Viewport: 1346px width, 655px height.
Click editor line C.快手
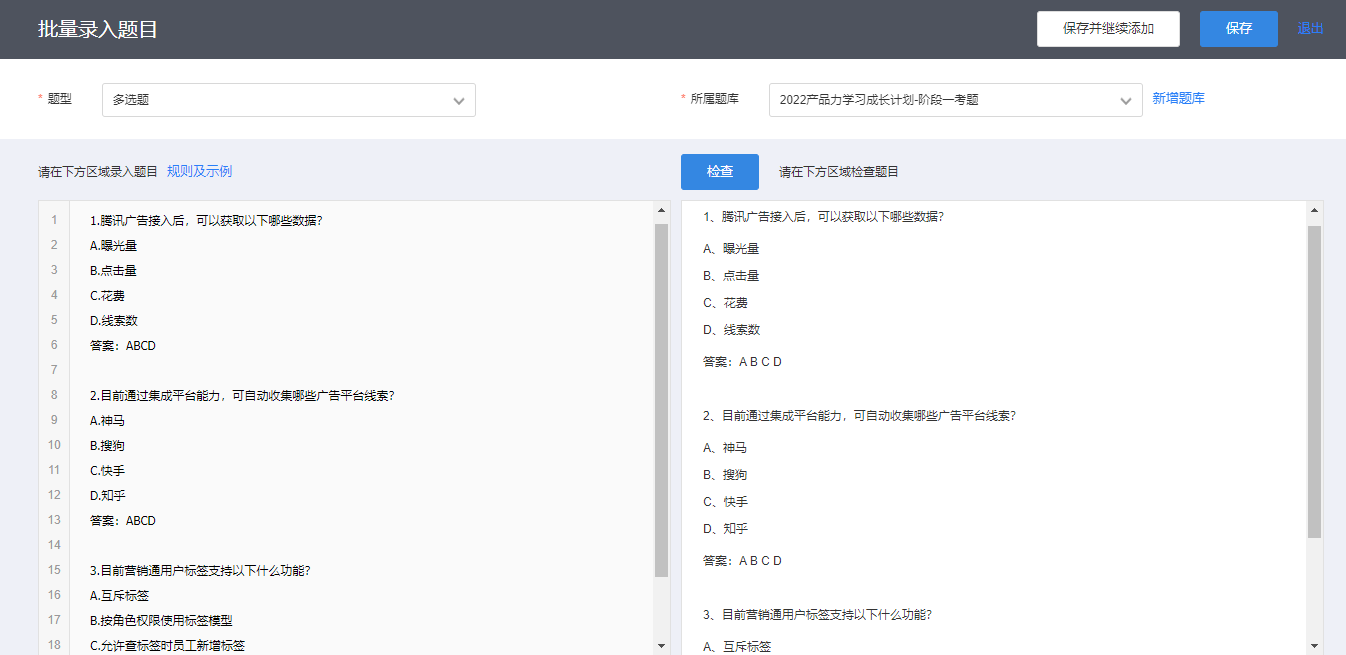107,470
